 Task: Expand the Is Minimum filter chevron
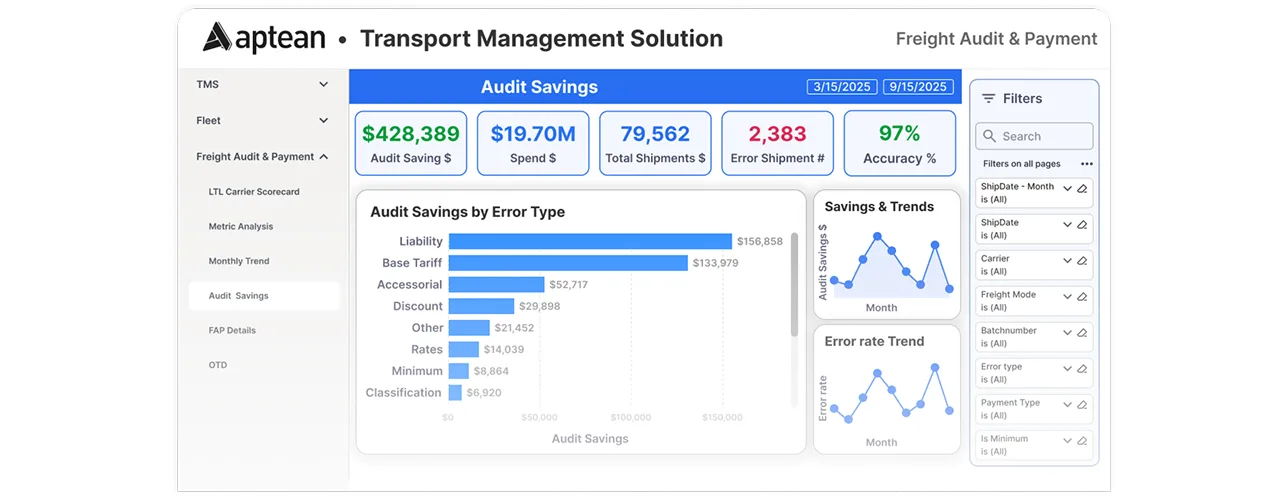1067,440
